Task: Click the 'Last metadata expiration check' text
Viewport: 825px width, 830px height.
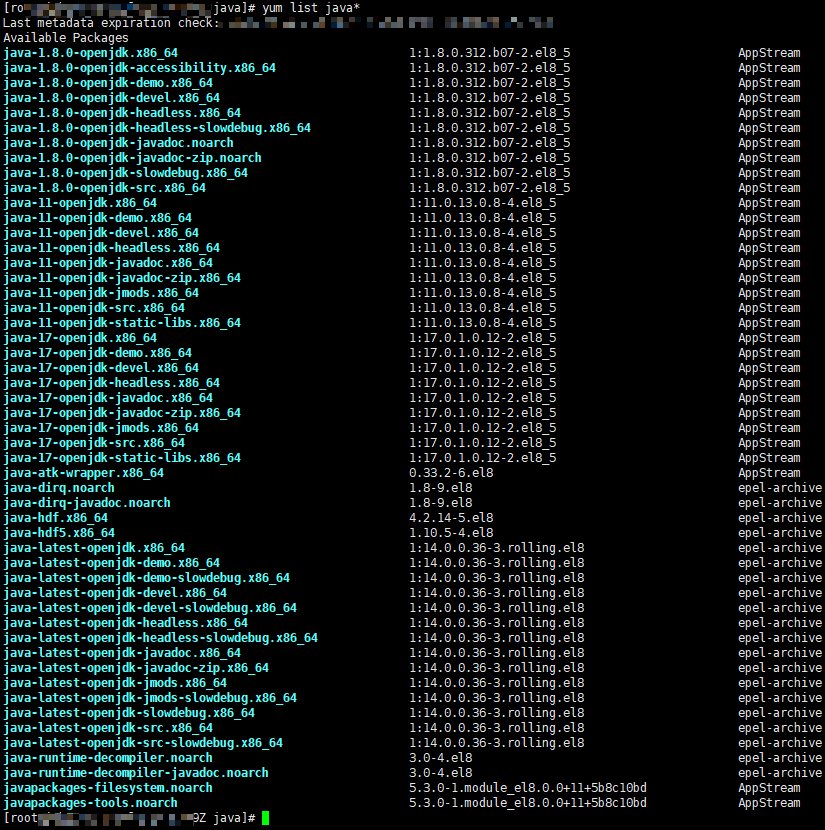Action: [x=111, y=23]
